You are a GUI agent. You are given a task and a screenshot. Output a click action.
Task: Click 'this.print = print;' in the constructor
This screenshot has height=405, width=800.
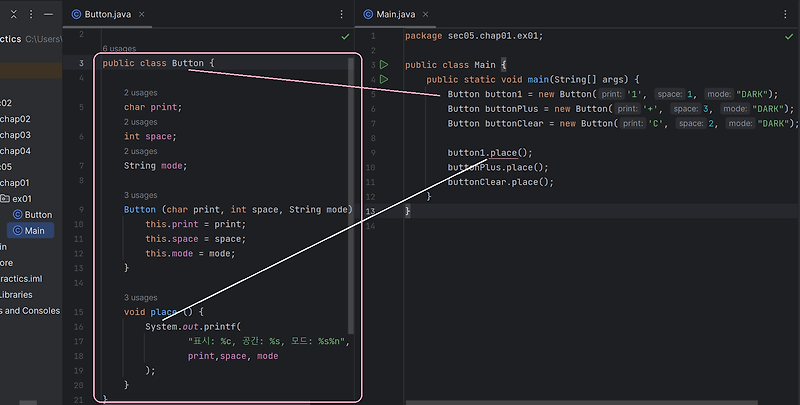pos(195,224)
